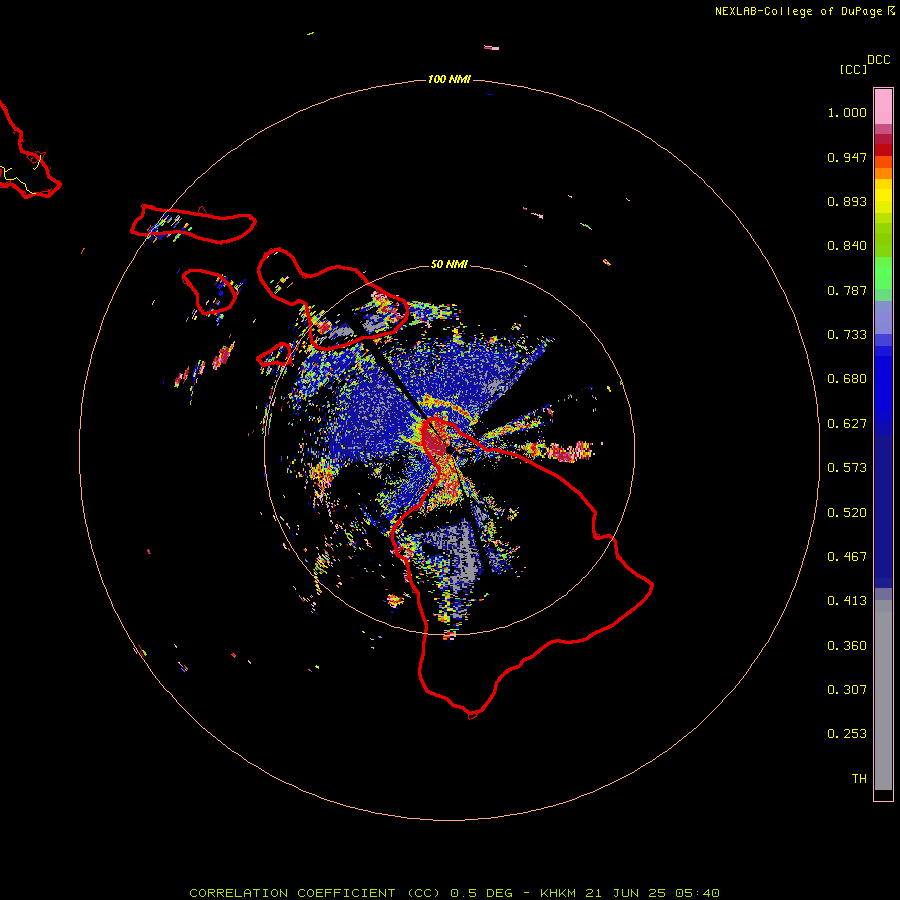Click the 1.000 color scale value
Screen dimensions: 900x900
point(847,112)
